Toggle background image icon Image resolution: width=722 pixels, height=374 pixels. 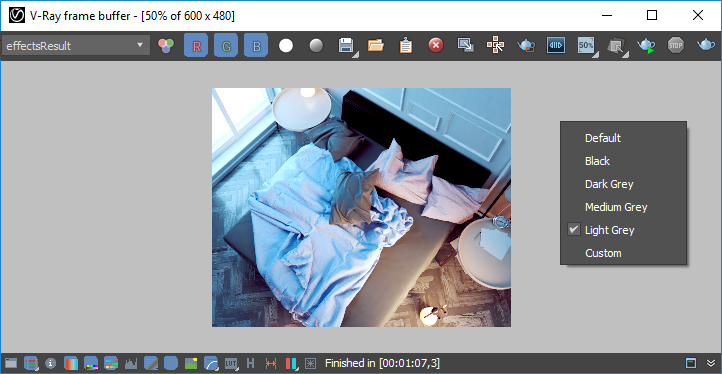(191, 363)
